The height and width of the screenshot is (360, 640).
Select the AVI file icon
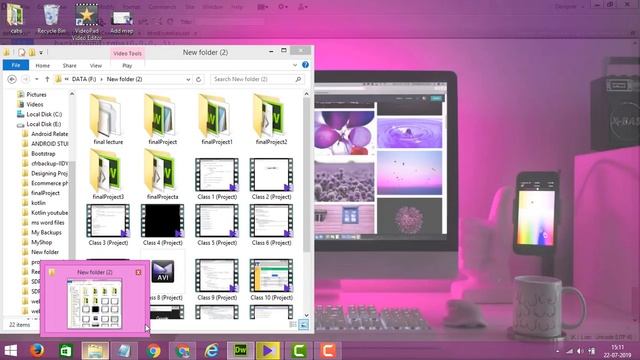point(163,271)
